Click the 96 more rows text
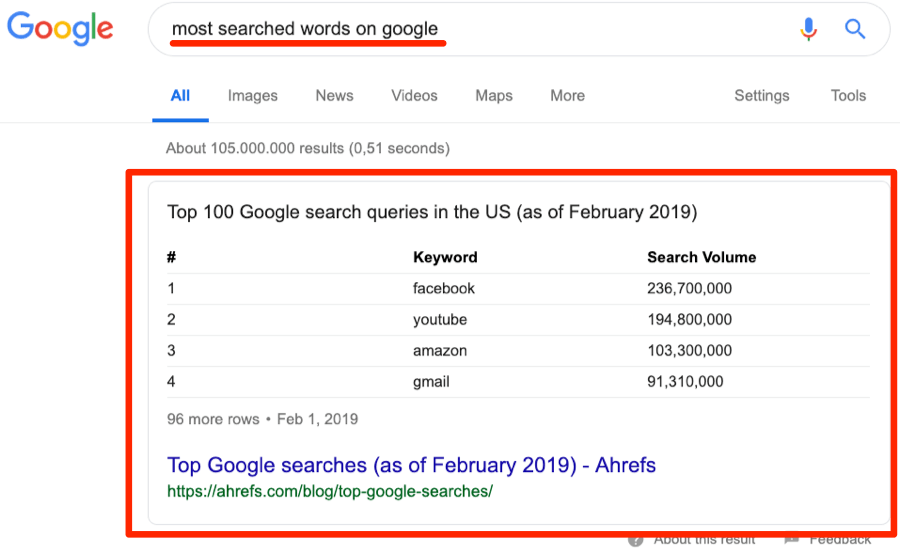The height and width of the screenshot is (555, 900). click(213, 419)
